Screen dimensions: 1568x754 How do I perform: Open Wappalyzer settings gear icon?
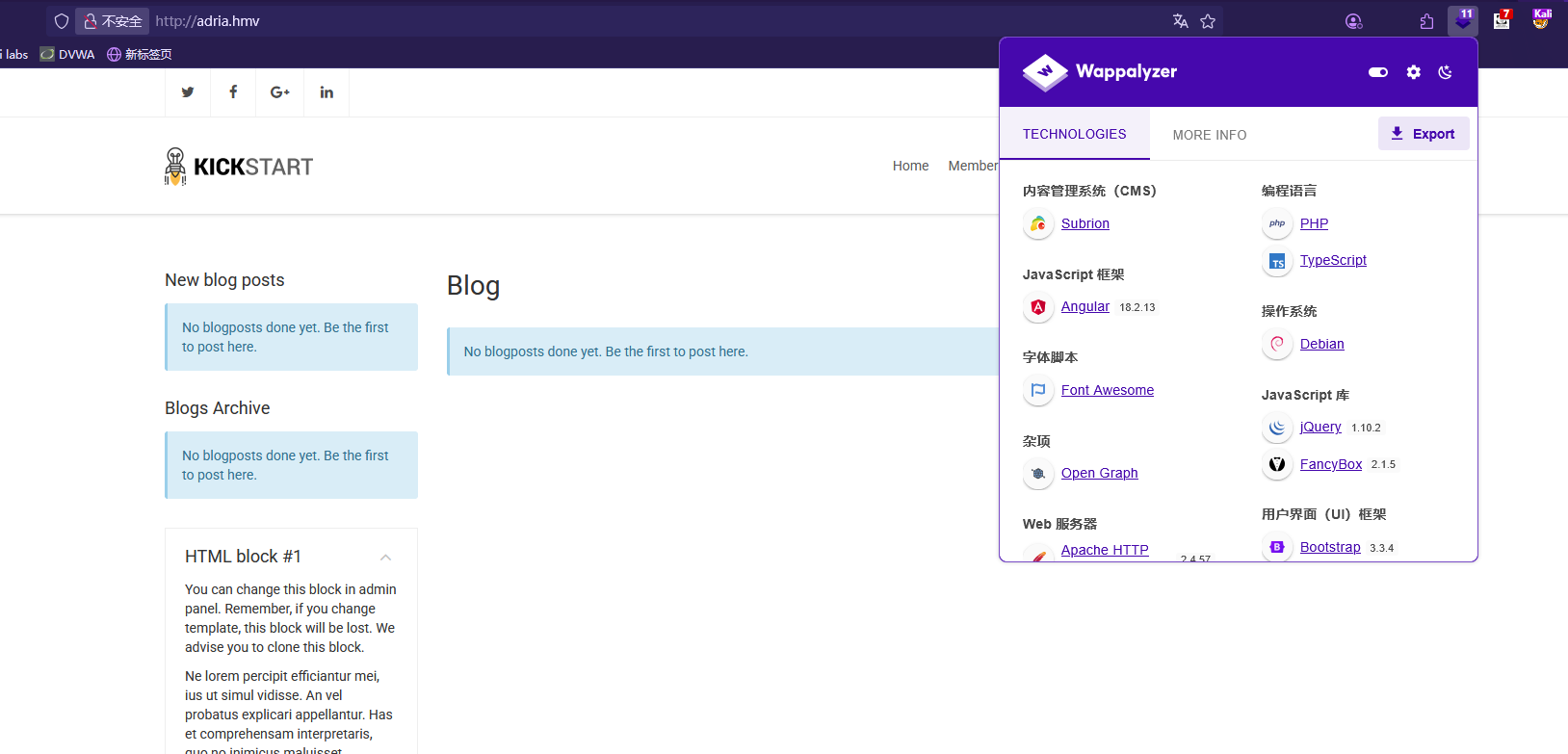click(1413, 72)
